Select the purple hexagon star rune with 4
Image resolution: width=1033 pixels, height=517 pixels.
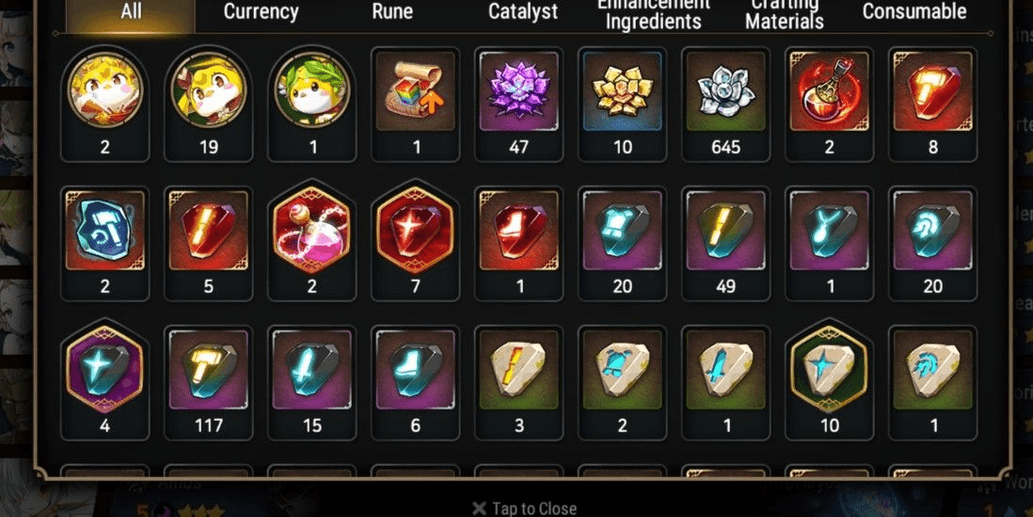click(x=105, y=383)
